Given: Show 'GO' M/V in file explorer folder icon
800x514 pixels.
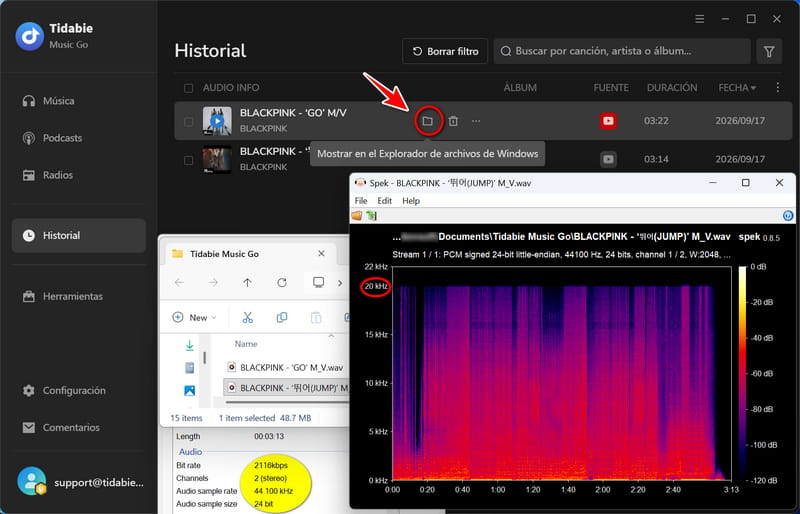Looking at the screenshot, I should (428, 121).
